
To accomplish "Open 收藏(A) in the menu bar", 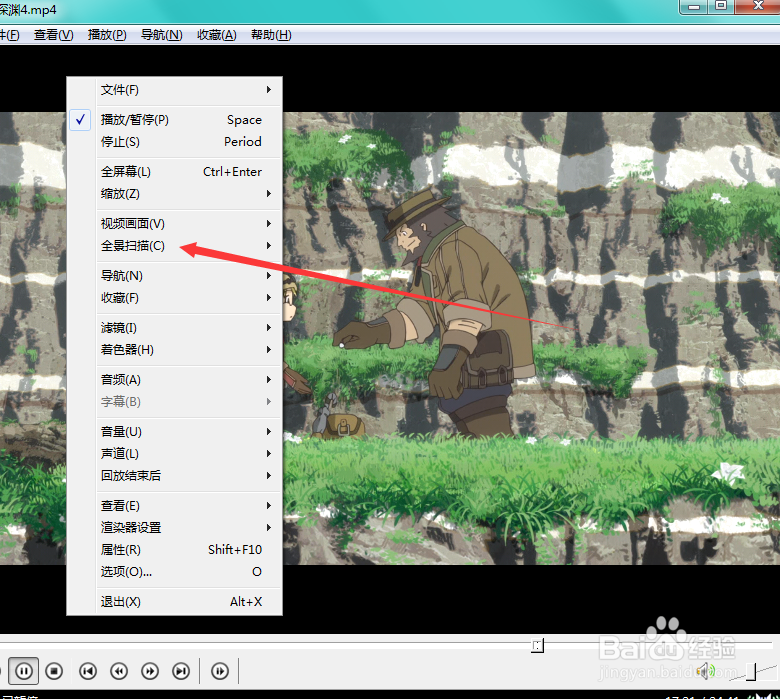I will pyautogui.click(x=216, y=35).
